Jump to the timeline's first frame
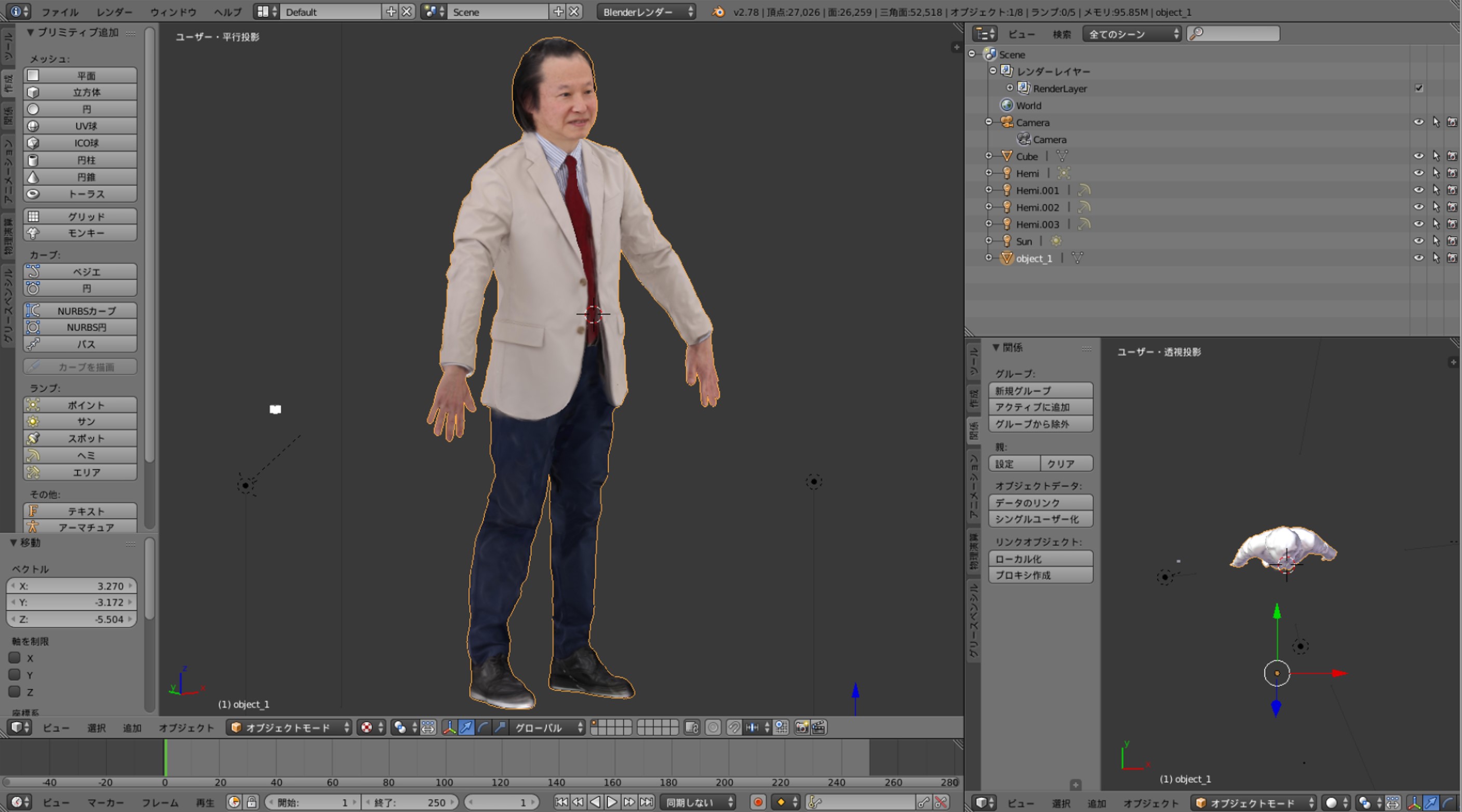This screenshot has width=1462, height=812. coord(561,802)
